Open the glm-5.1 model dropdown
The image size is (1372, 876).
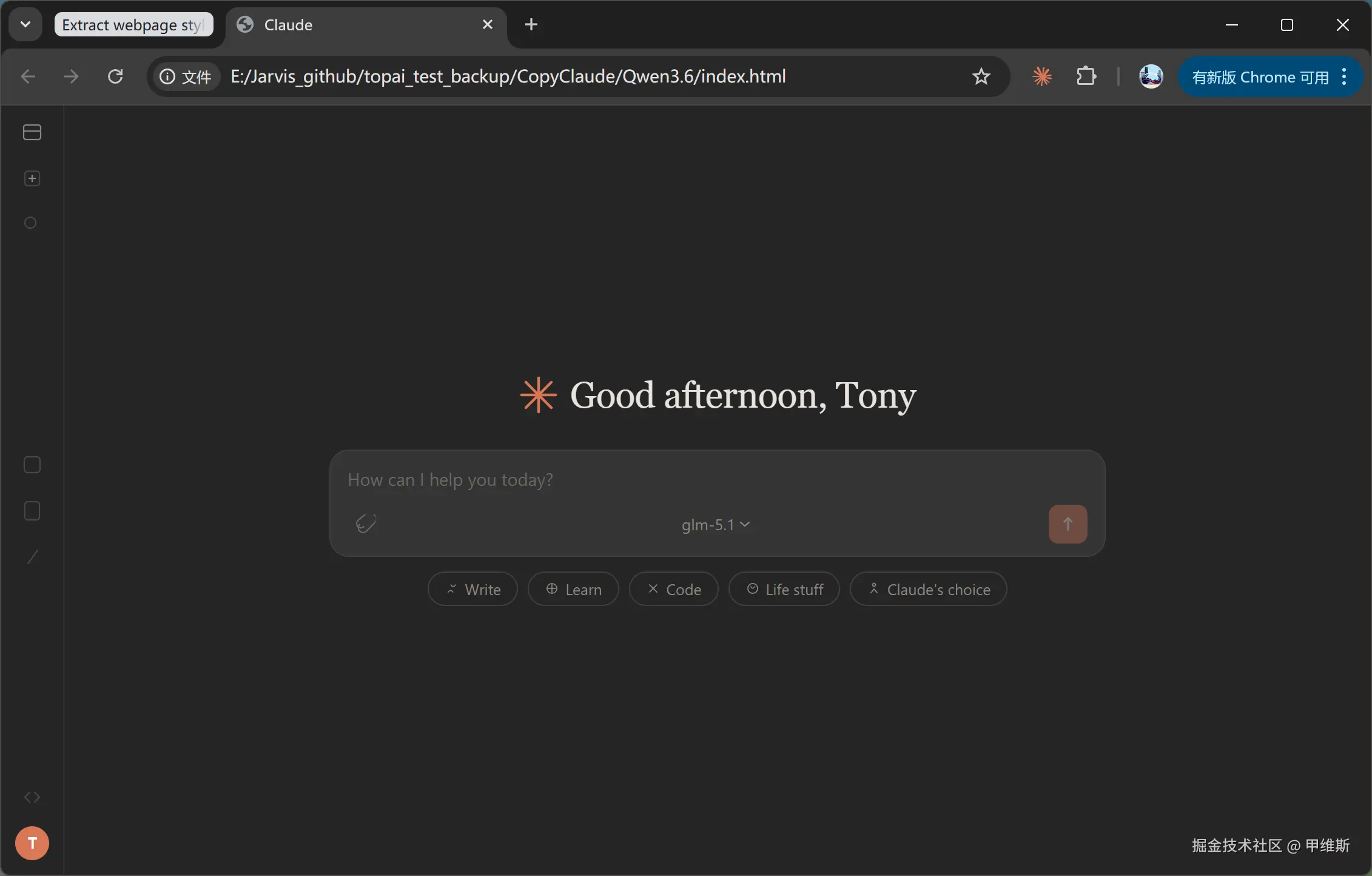click(716, 525)
